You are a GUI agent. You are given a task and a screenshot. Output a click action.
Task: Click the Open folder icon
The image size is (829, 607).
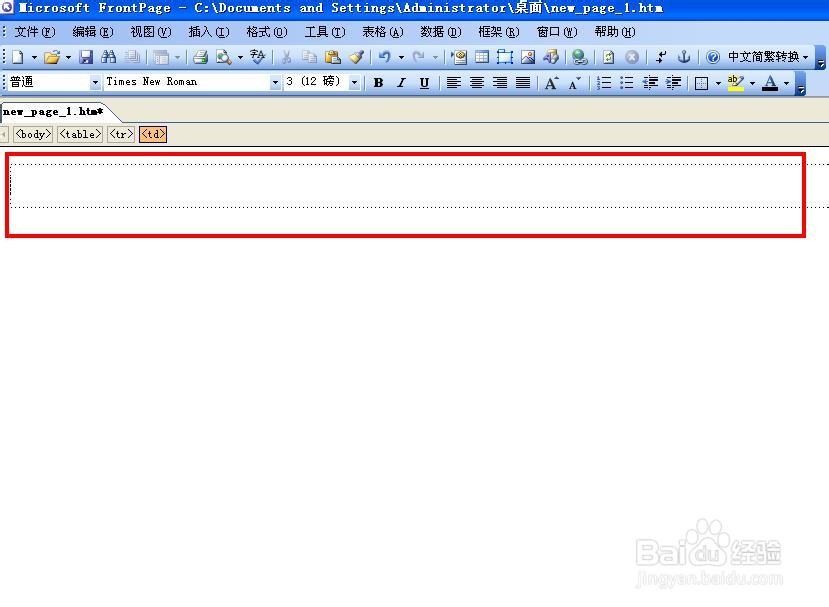click(52, 57)
